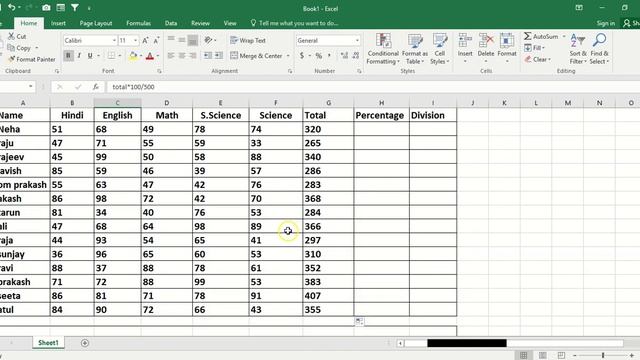This screenshot has width=640, height=360.
Task: Open Cell Styles gallery
Action: coord(440,49)
